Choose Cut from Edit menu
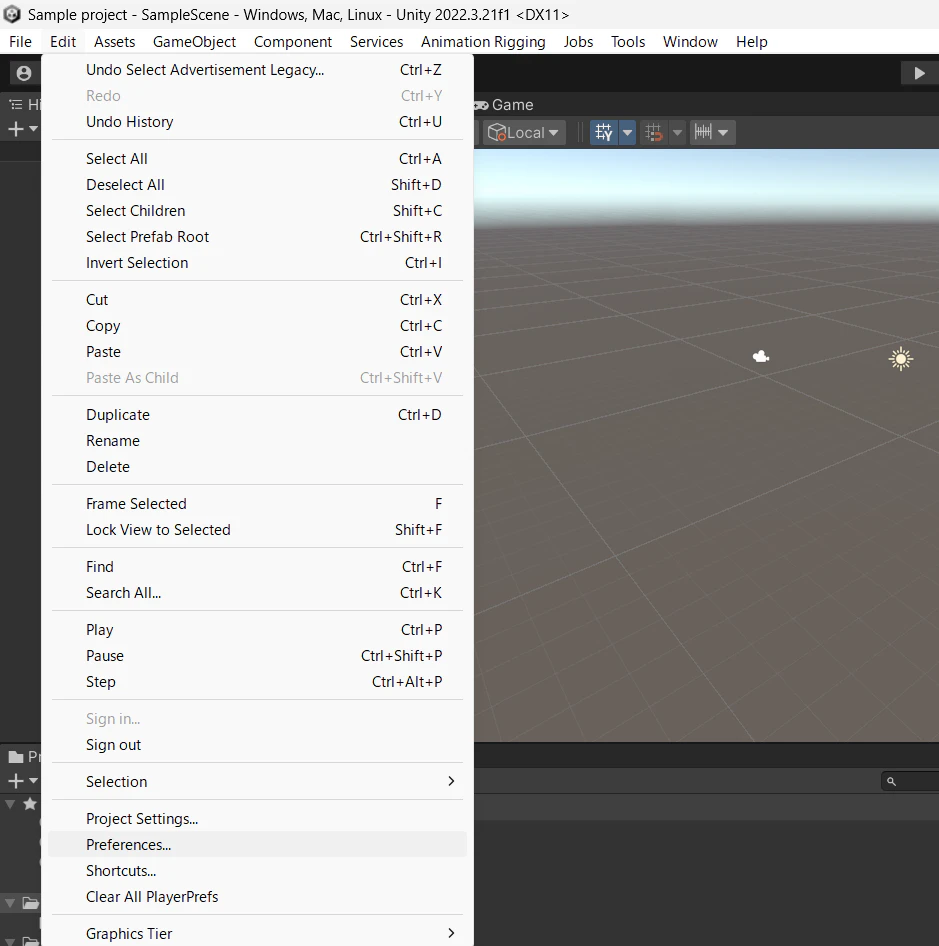Image resolution: width=939 pixels, height=946 pixels. click(x=257, y=300)
